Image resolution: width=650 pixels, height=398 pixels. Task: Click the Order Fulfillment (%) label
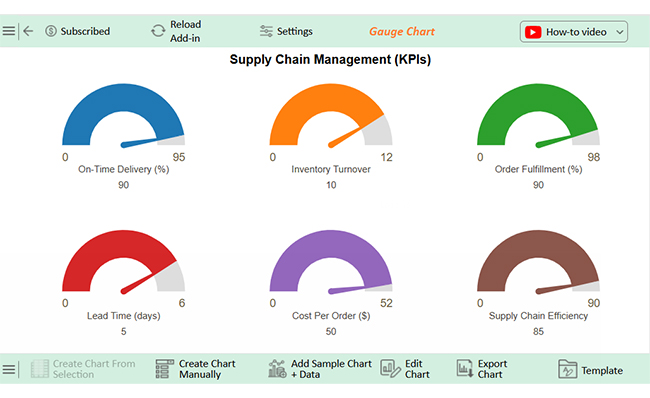tap(538, 169)
